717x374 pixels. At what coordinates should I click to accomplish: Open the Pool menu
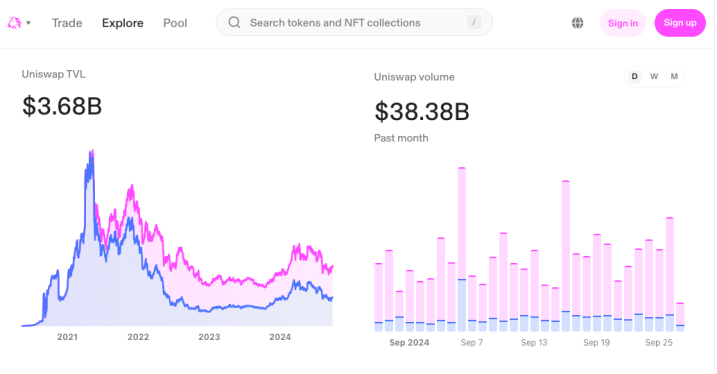point(175,23)
